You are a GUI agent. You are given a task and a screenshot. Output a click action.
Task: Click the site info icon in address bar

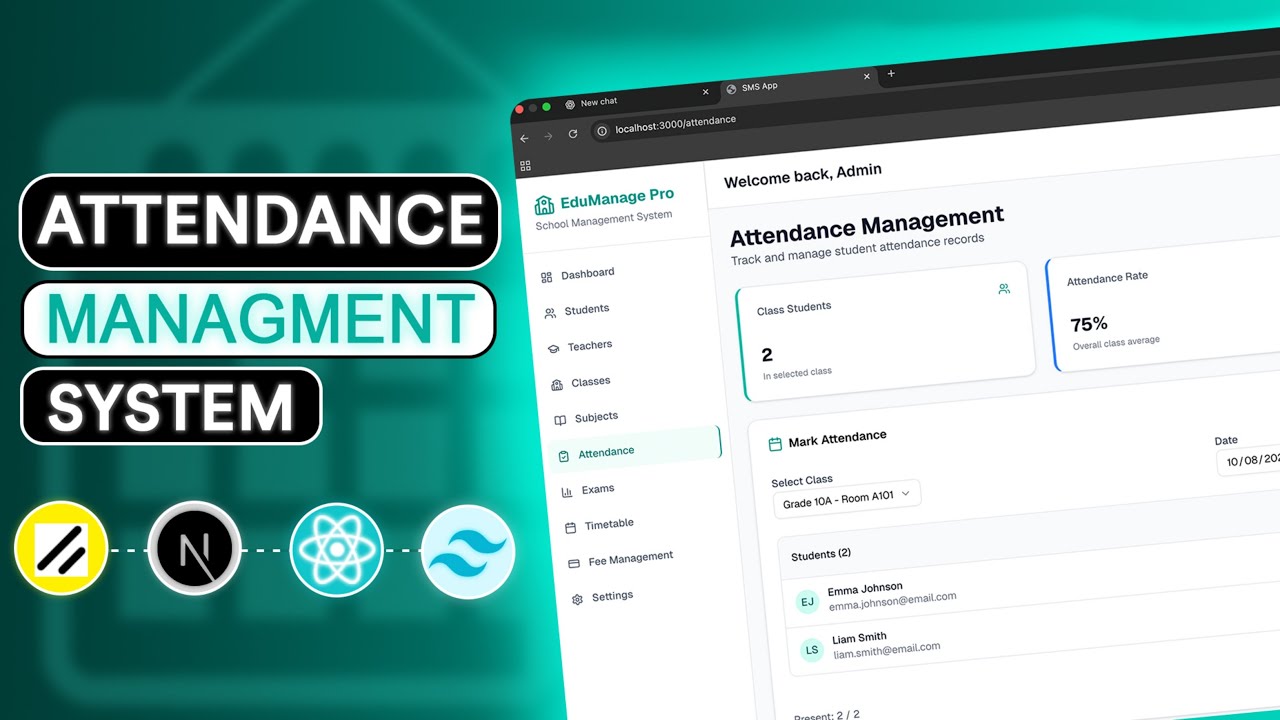(602, 130)
